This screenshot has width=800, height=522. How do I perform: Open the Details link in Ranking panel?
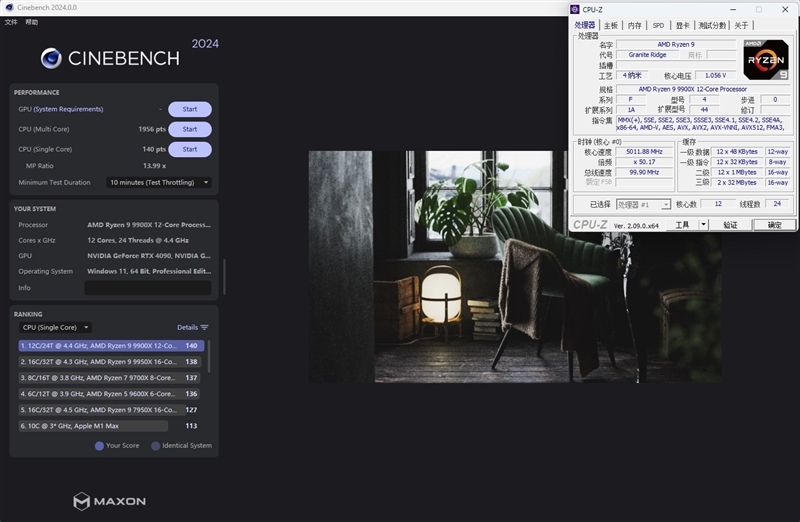[187, 328]
